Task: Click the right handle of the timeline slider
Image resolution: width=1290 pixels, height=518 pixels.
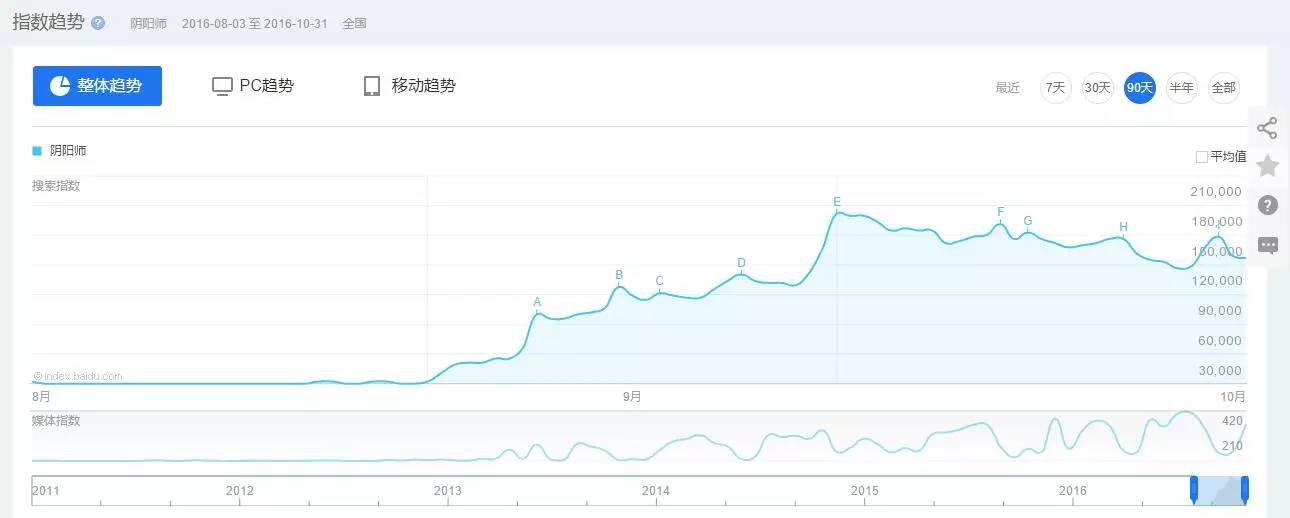Action: (x=1245, y=488)
